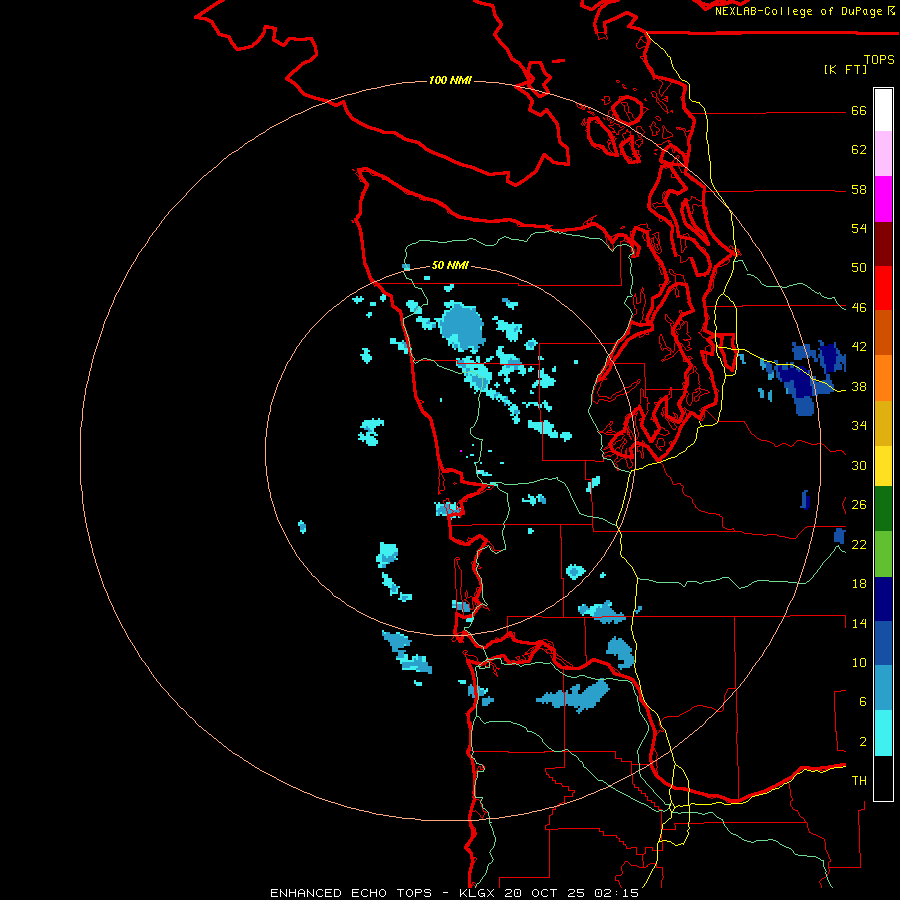Select the light blue legend swatch near 6
This screenshot has height=900, width=900.
[x=883, y=688]
